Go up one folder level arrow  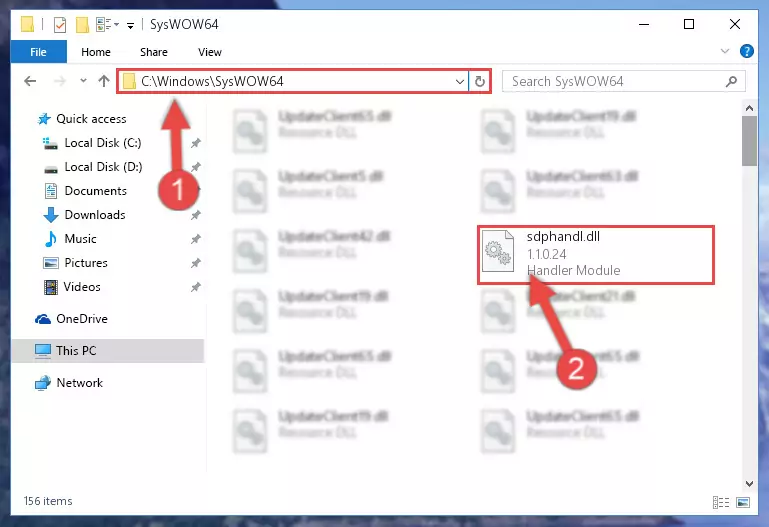(103, 81)
